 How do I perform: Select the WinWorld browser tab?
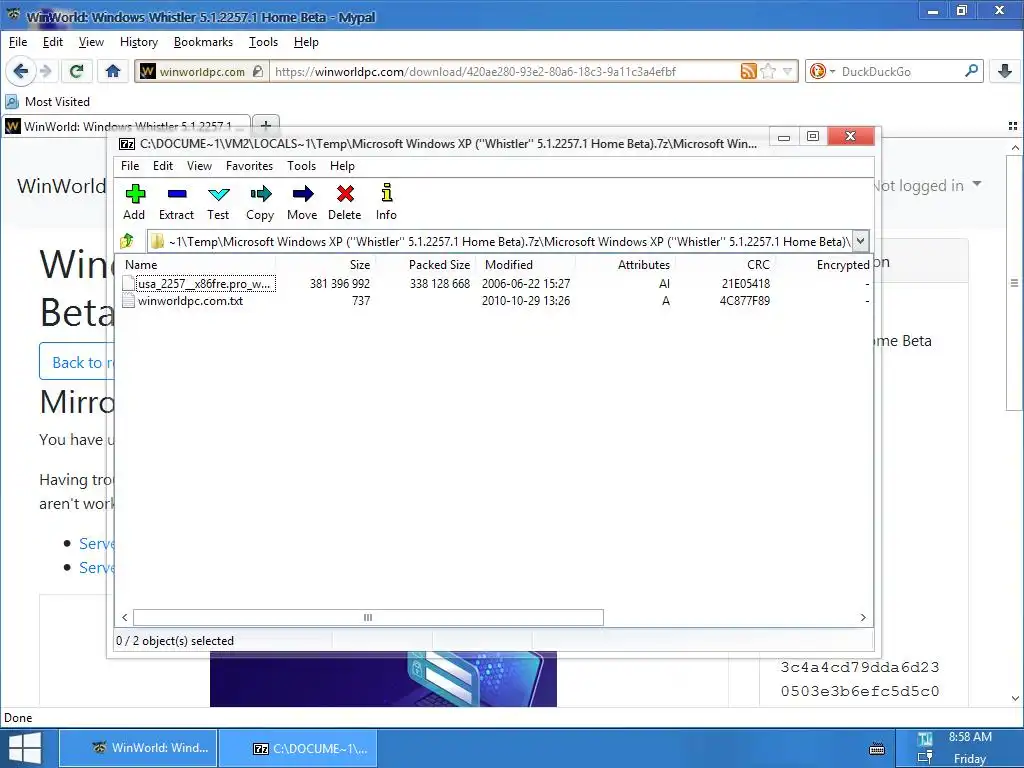(x=126, y=126)
